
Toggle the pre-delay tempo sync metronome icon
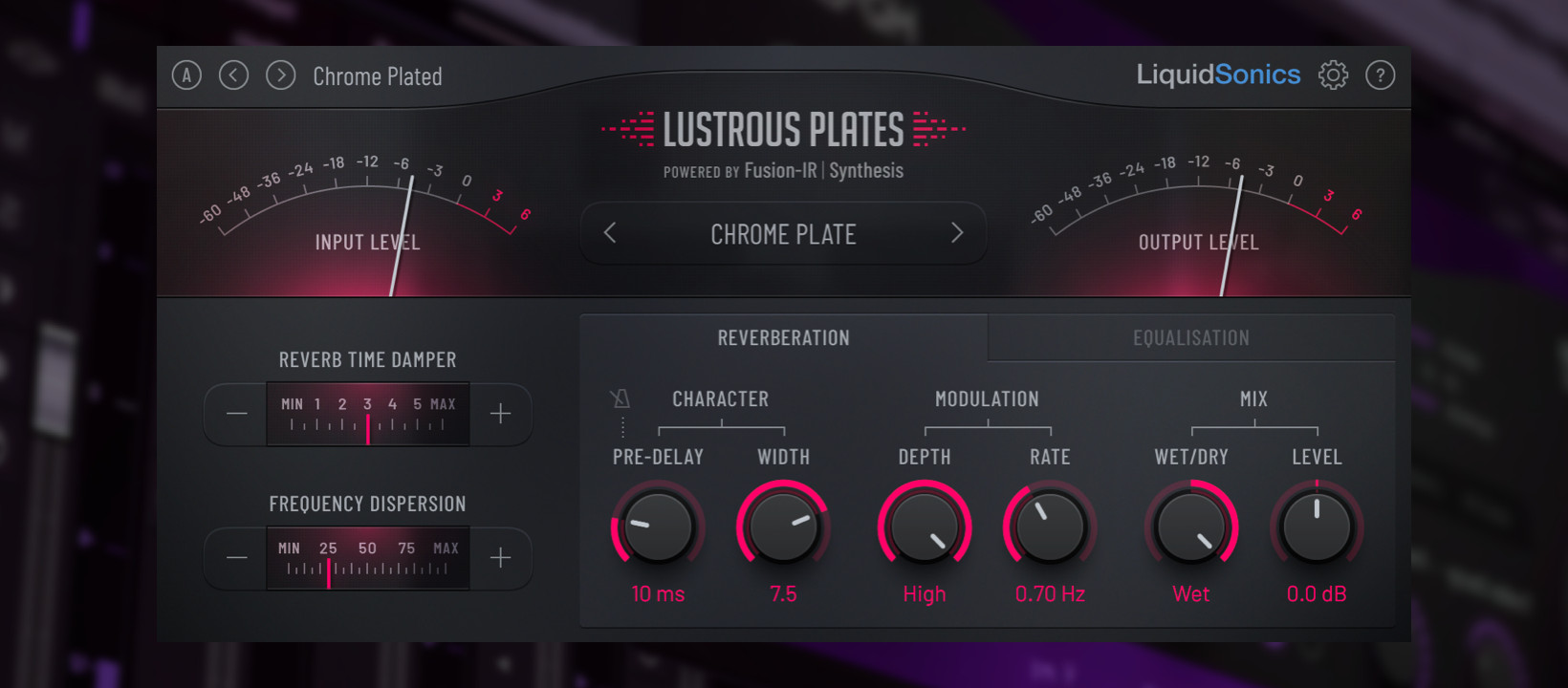coord(621,398)
